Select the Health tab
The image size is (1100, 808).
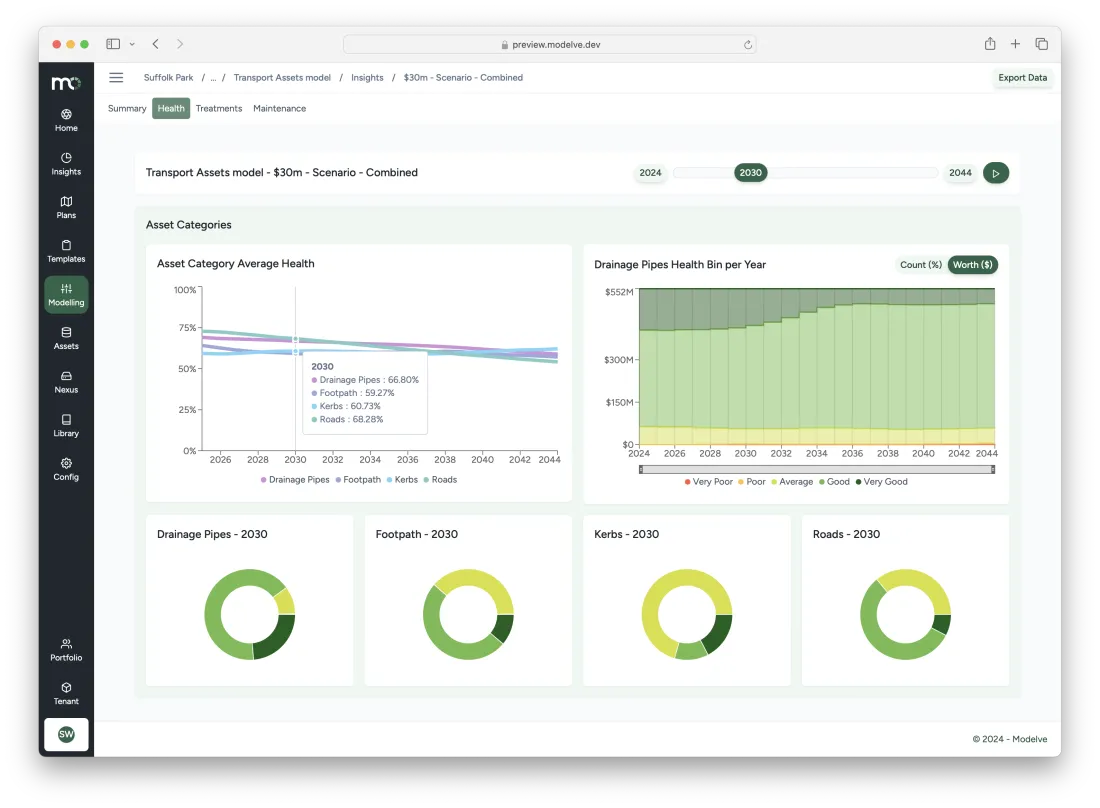pyautogui.click(x=171, y=109)
